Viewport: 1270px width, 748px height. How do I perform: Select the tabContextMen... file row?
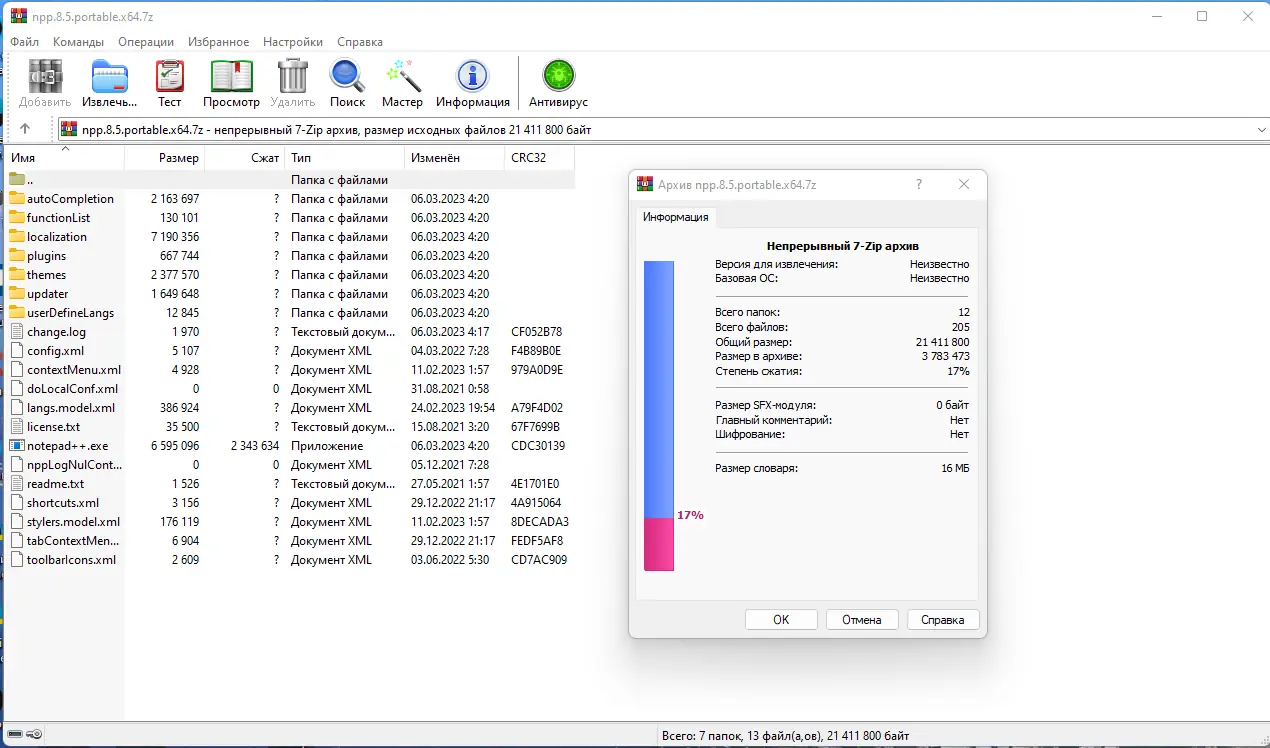click(x=290, y=540)
